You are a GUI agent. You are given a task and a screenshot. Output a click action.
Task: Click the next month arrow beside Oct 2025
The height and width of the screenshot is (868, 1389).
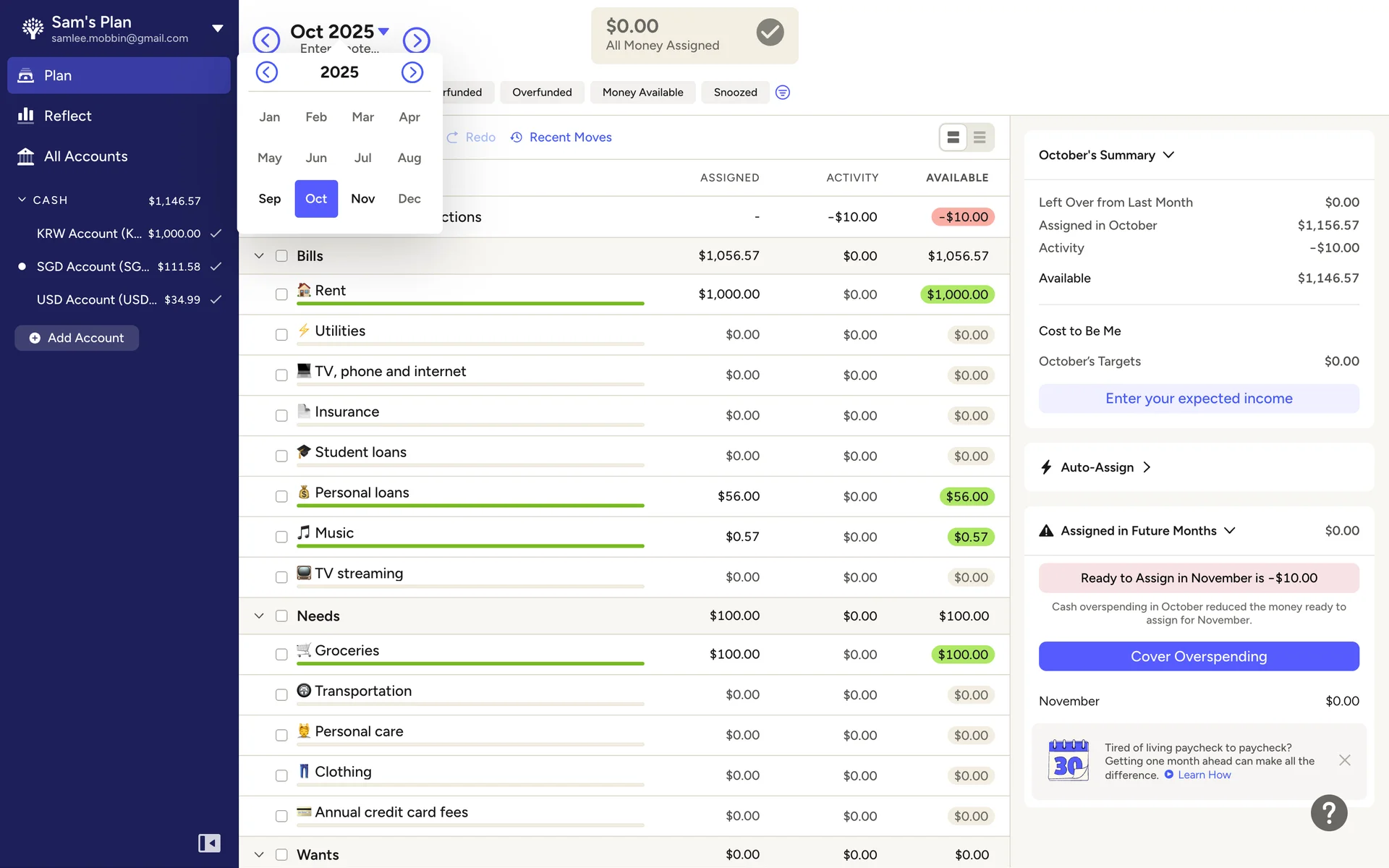(416, 40)
